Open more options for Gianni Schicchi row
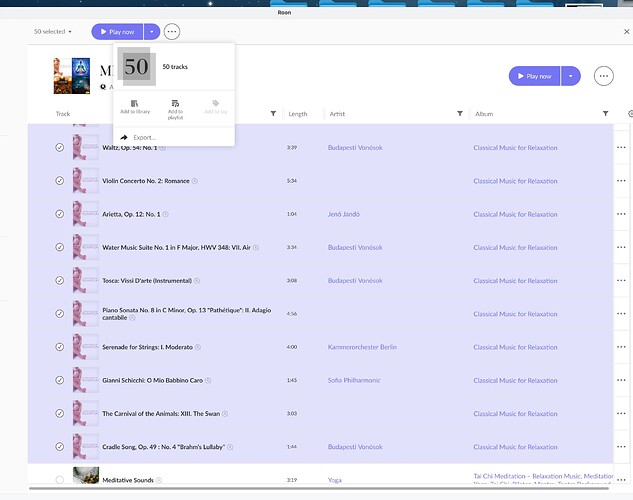 click(621, 380)
